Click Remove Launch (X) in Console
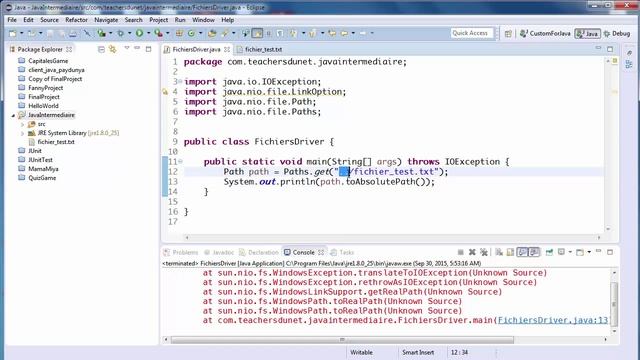 click(472, 252)
